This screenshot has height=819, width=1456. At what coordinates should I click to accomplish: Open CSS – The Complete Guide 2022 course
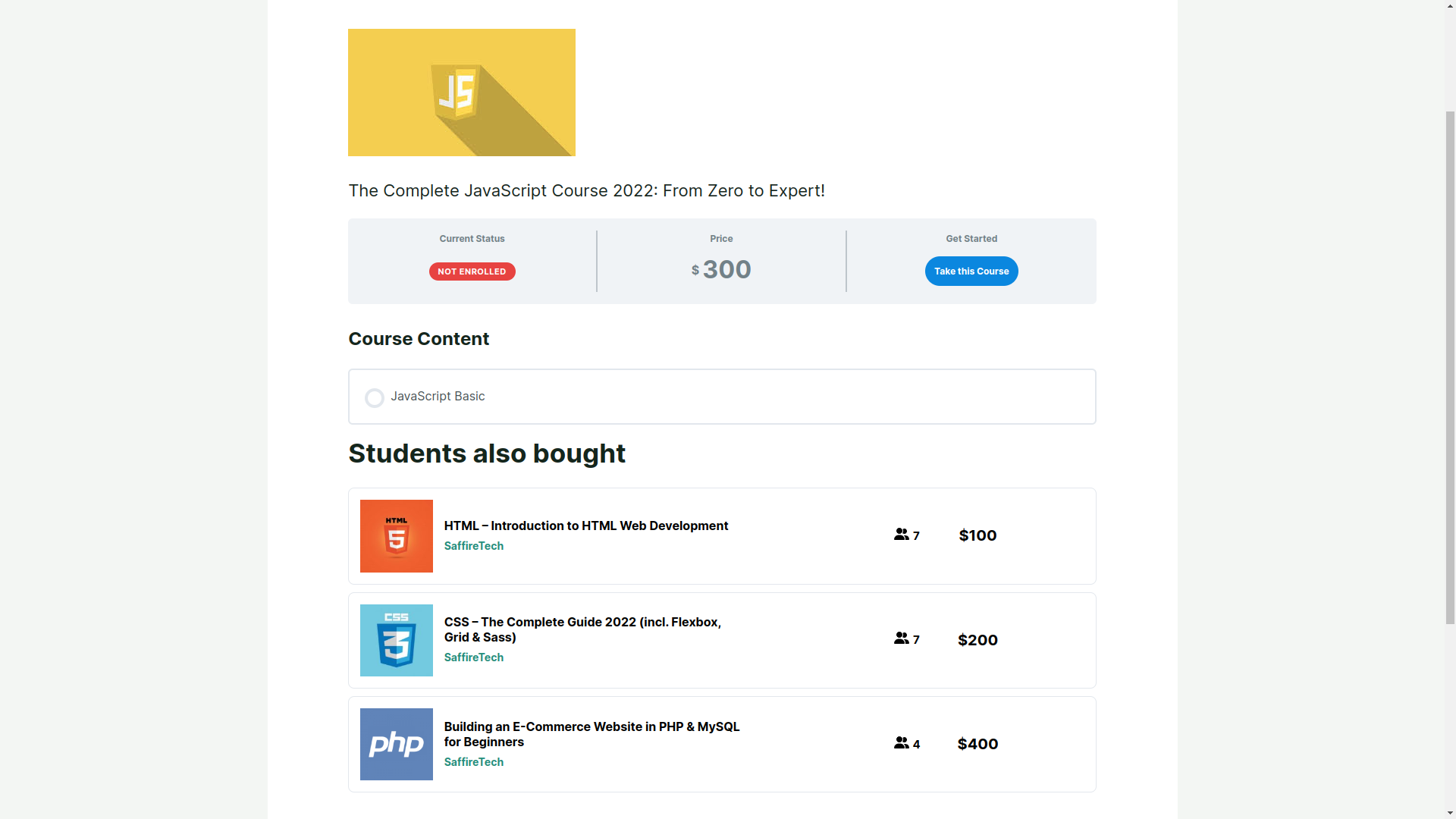(x=582, y=629)
